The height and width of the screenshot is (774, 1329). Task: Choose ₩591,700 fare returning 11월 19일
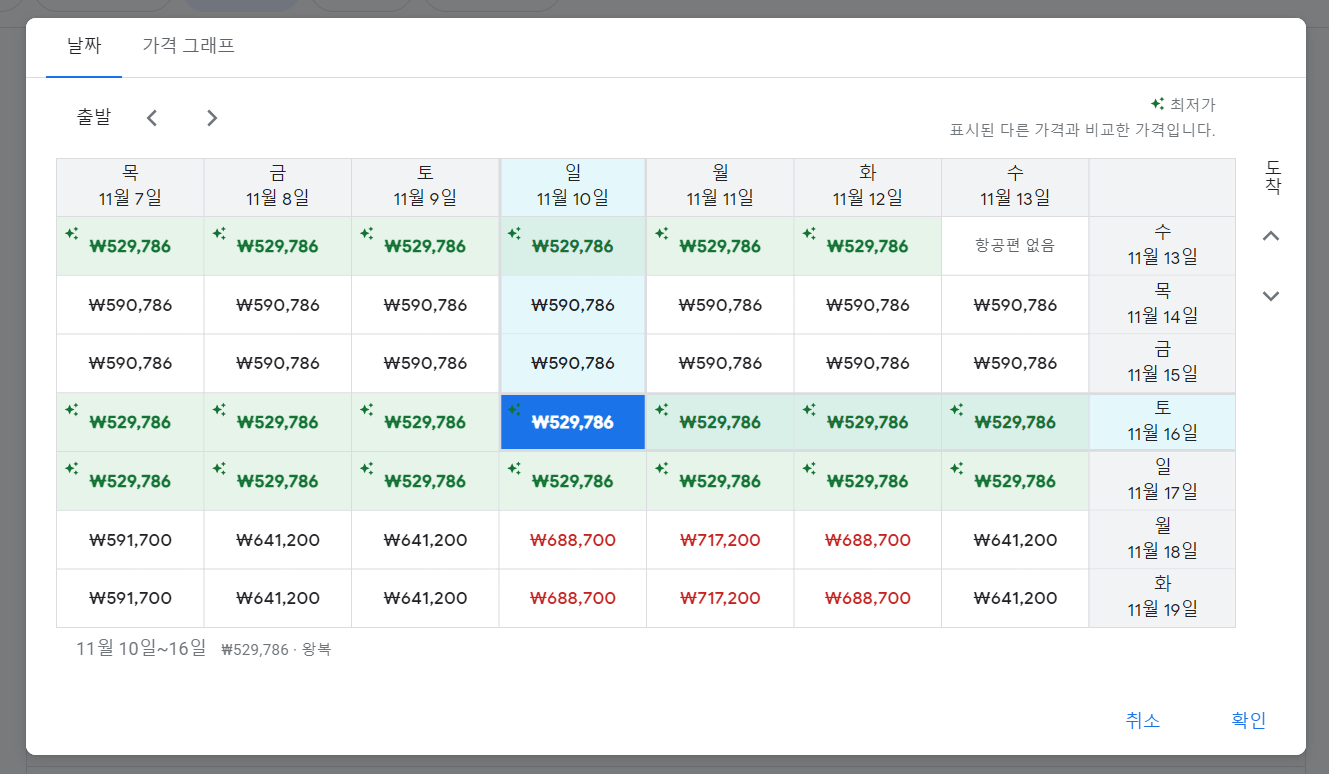130,598
